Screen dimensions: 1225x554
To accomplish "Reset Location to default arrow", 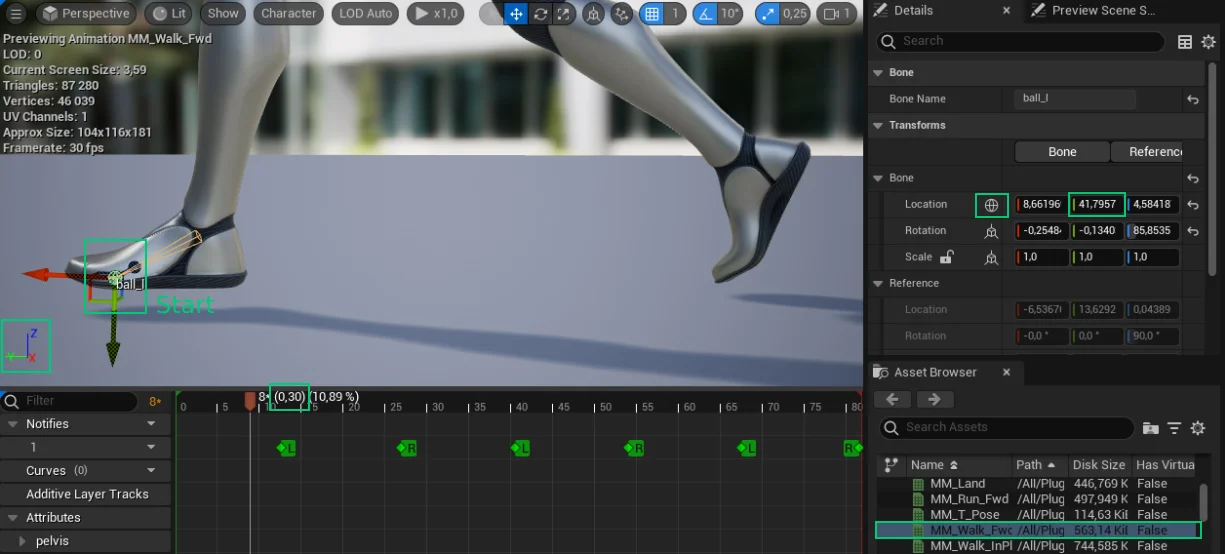I will [1193, 205].
